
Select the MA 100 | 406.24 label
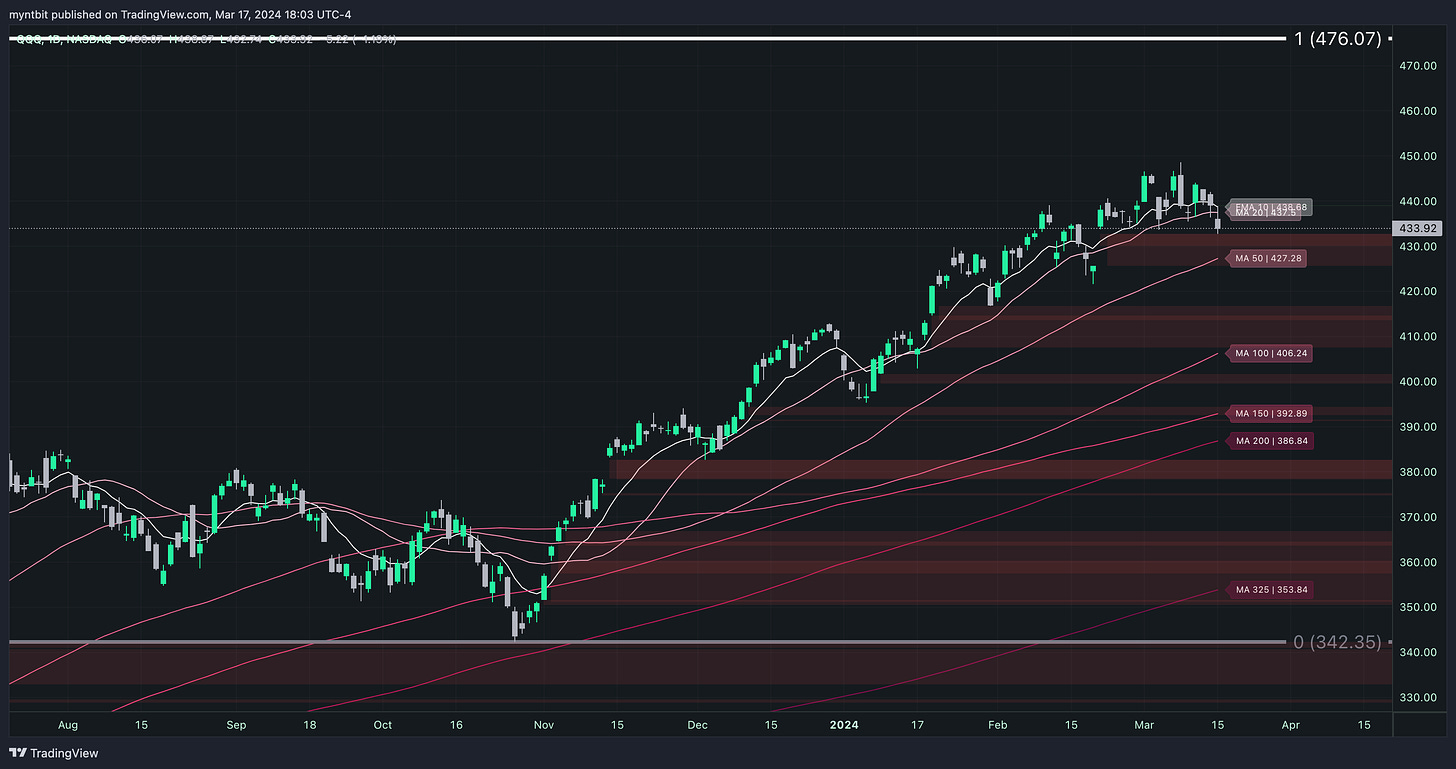(x=1270, y=353)
